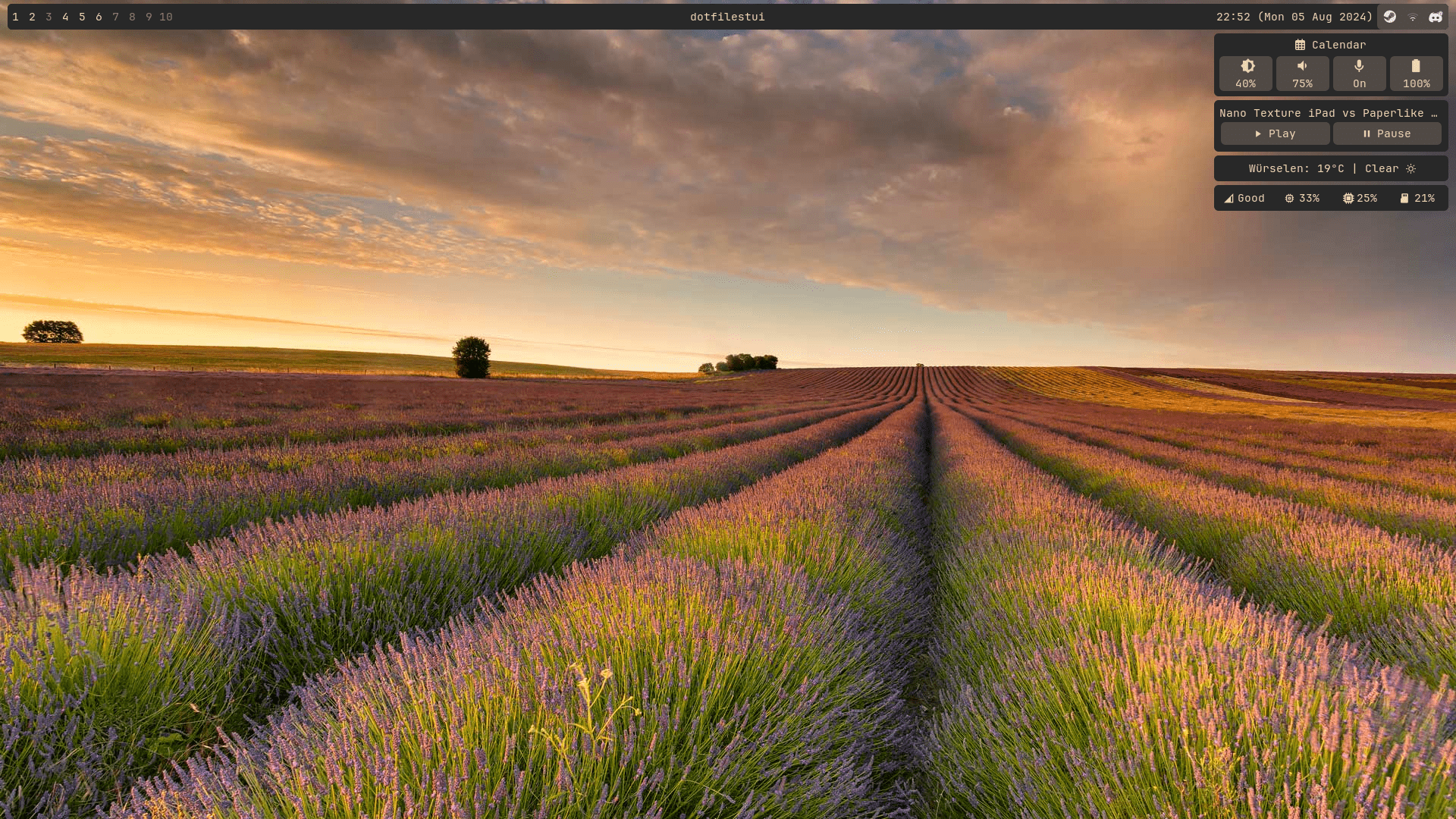This screenshot has height=819, width=1456.
Task: Switch to workspace 10
Action: point(166,17)
